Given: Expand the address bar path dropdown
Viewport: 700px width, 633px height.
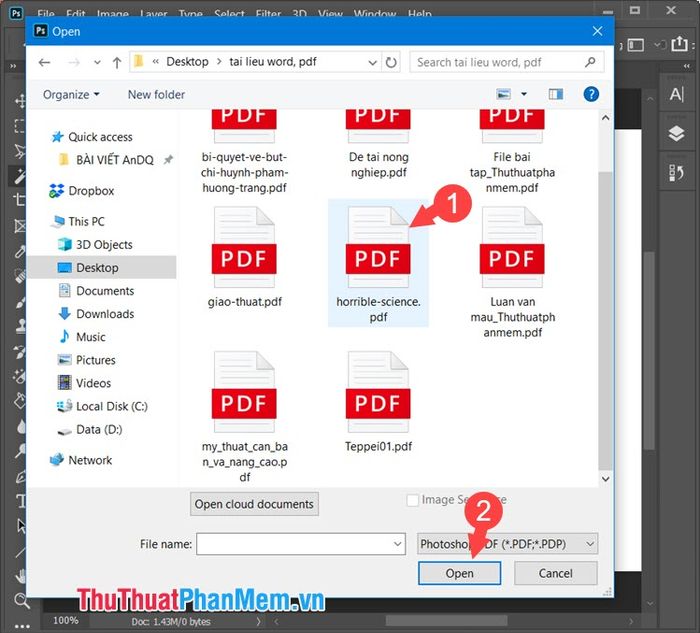Looking at the screenshot, I should coord(372,62).
